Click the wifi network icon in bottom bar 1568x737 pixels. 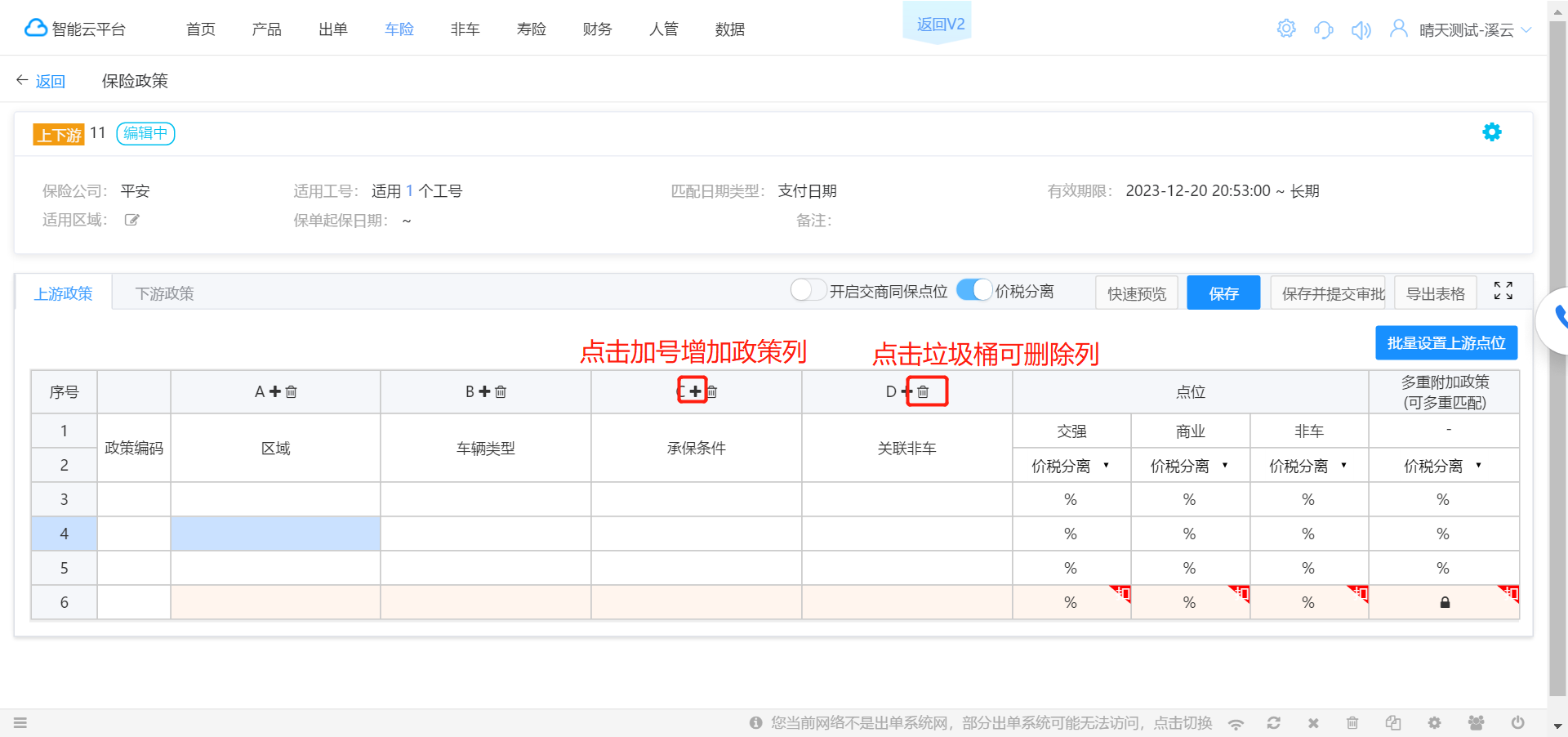(x=1236, y=723)
